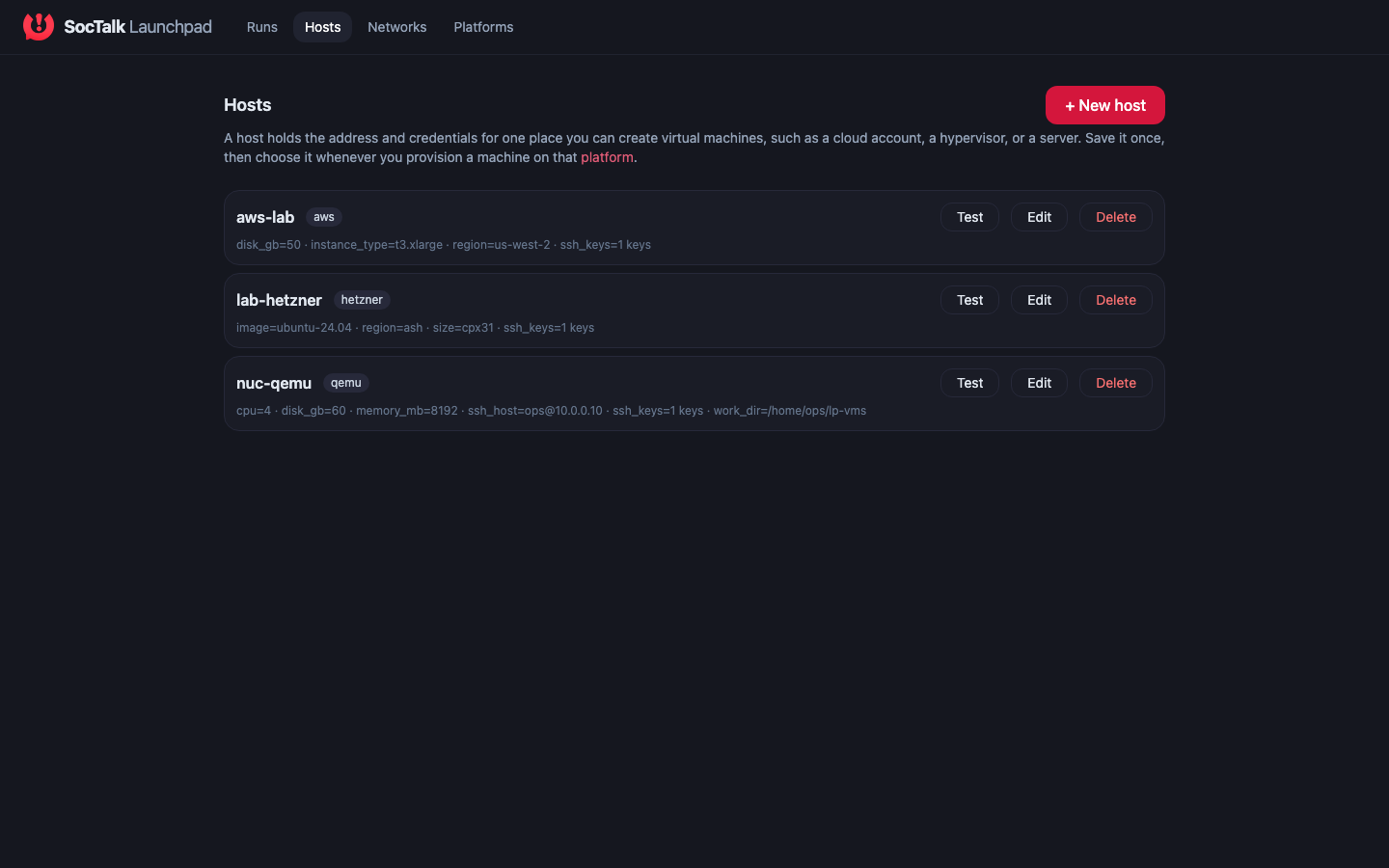Delete the lab-hetzner host
The width and height of the screenshot is (1389, 868).
click(1116, 300)
